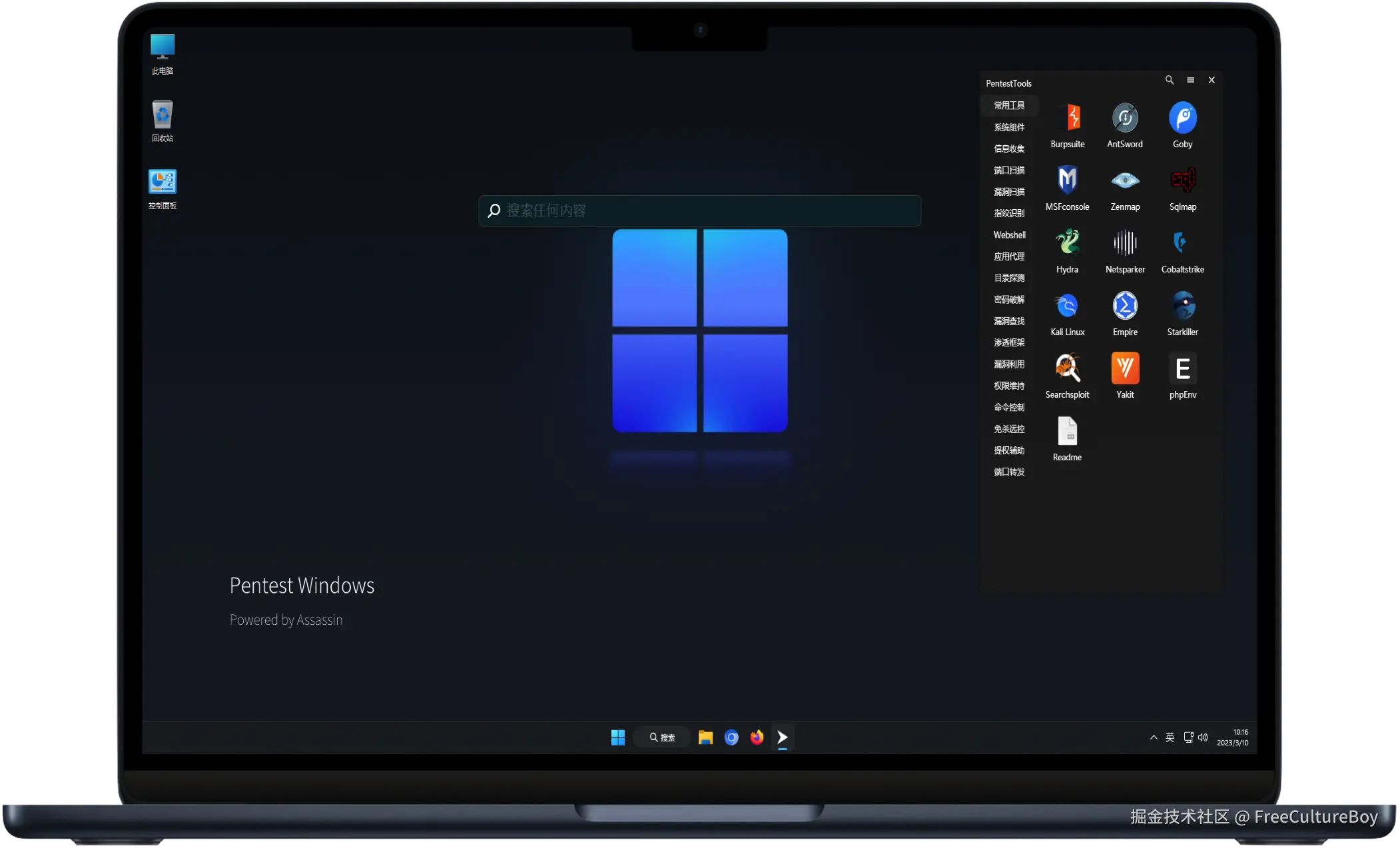The height and width of the screenshot is (848, 1400).
Task: Launch Zenmap eye icon
Action: 1124,181
